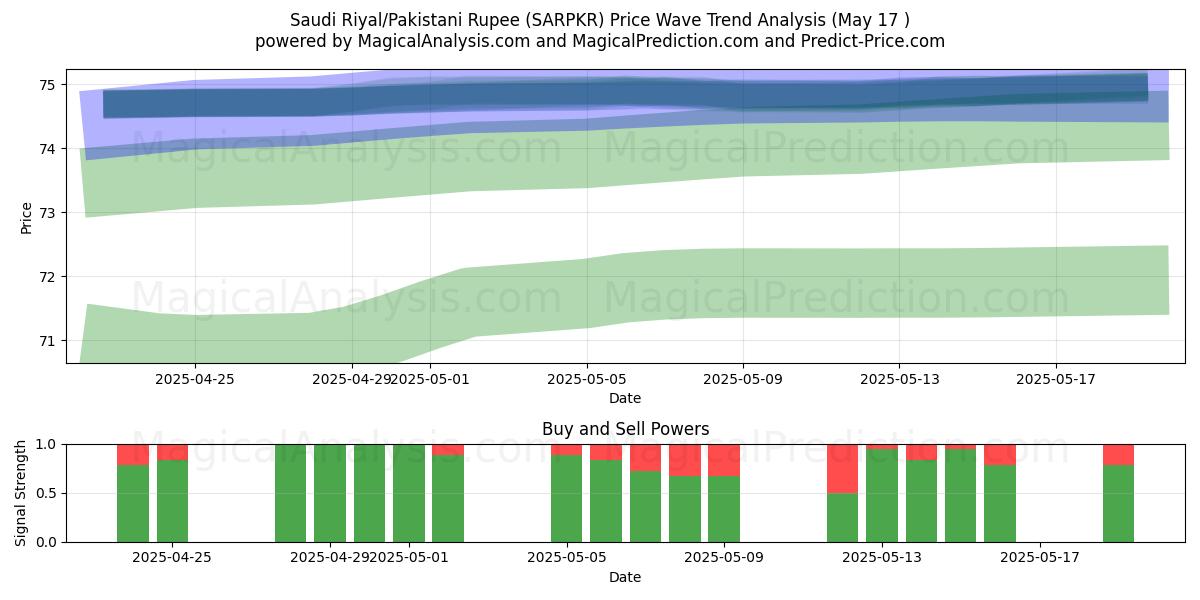This screenshot has height=600, width=1200.
Task: Click the 2025-04-25 date tick of the price chart
Action: coord(195,379)
